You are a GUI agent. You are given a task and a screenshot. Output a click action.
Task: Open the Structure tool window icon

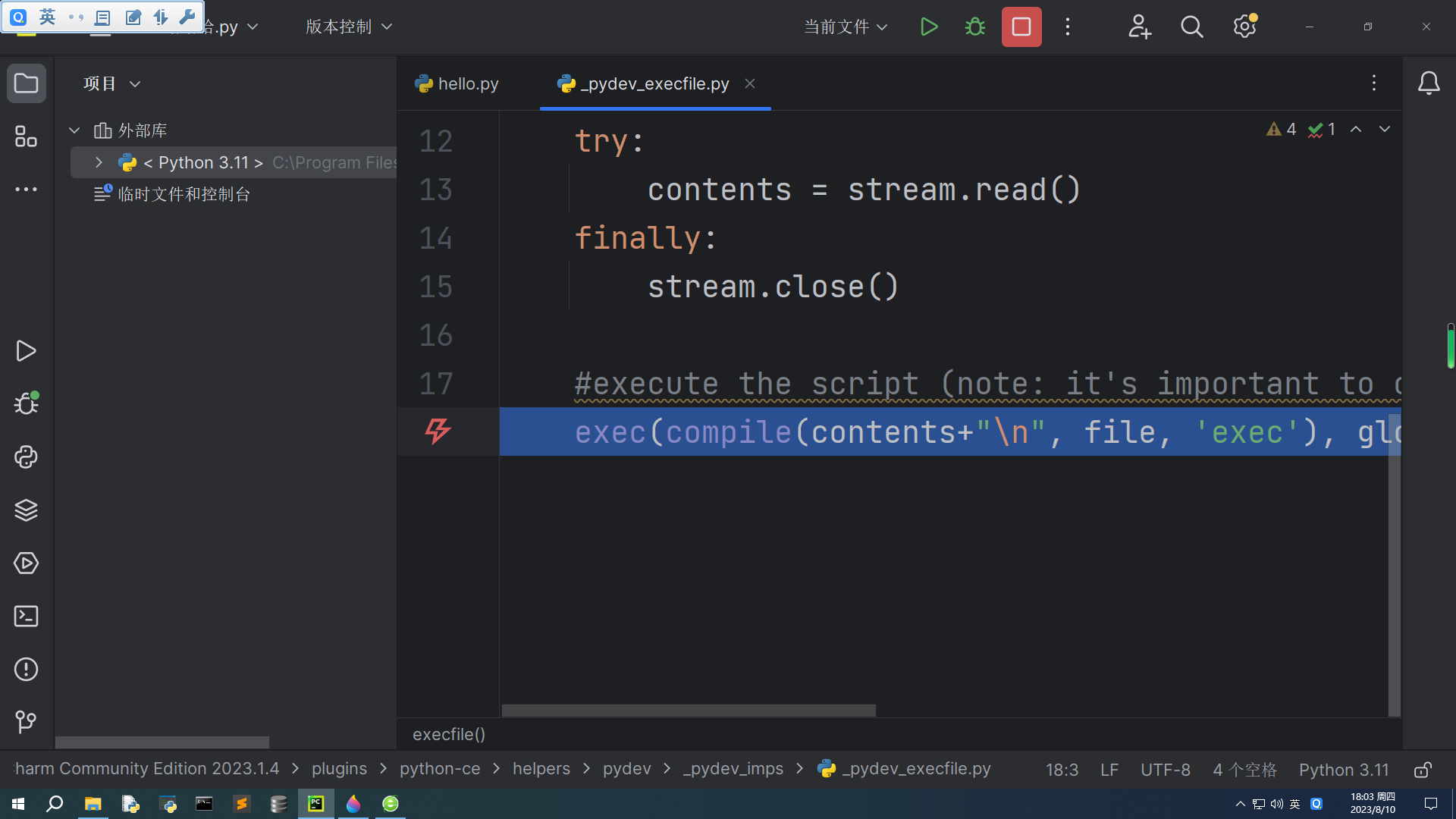27,136
